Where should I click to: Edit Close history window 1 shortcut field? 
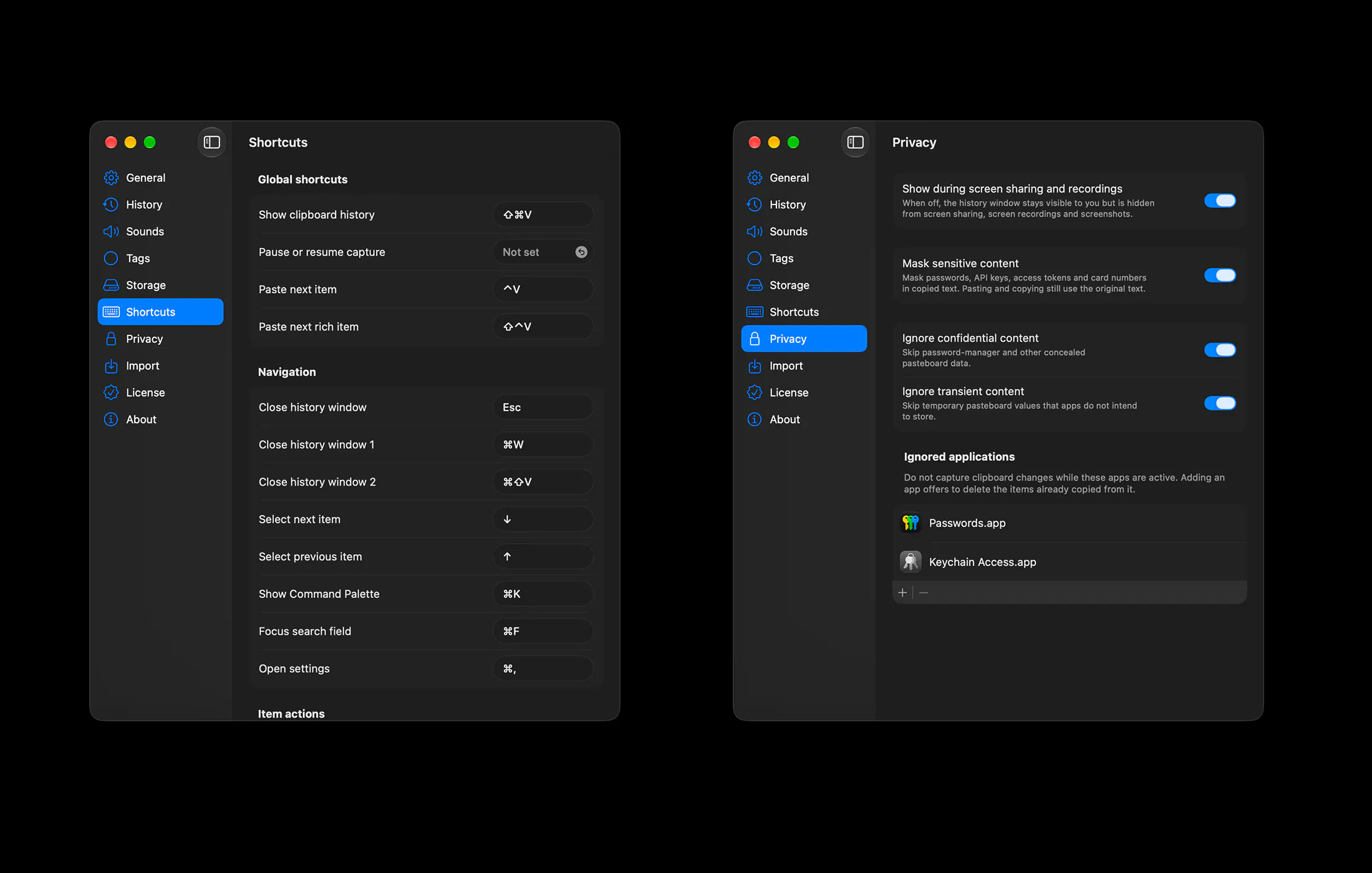pyautogui.click(x=543, y=445)
